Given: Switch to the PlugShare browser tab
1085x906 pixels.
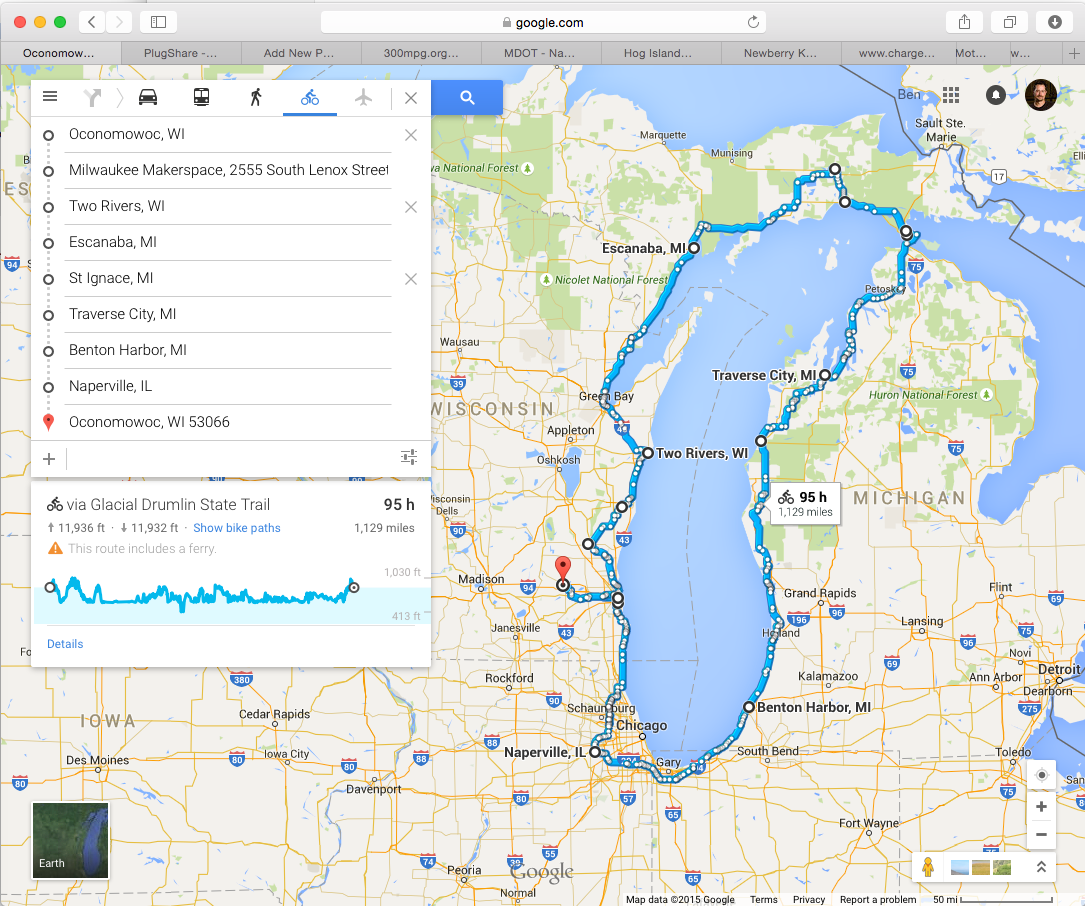Looking at the screenshot, I should click(x=179, y=53).
